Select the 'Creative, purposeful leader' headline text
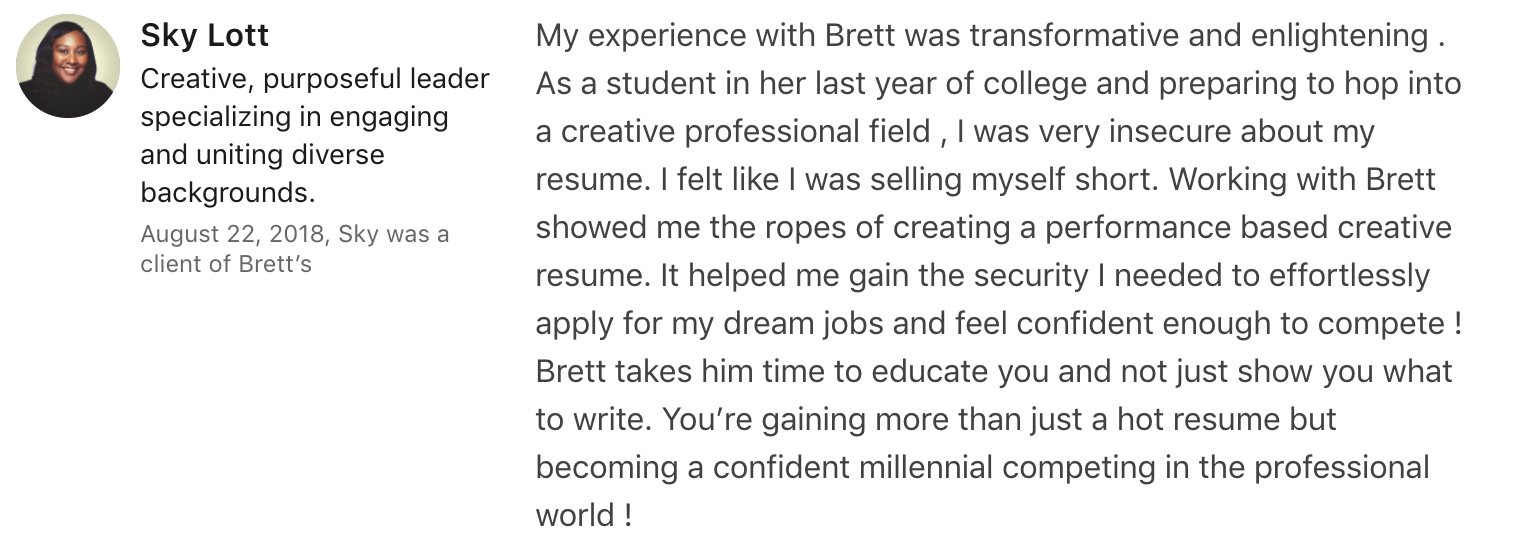The height and width of the screenshot is (540, 1524). coord(315,78)
